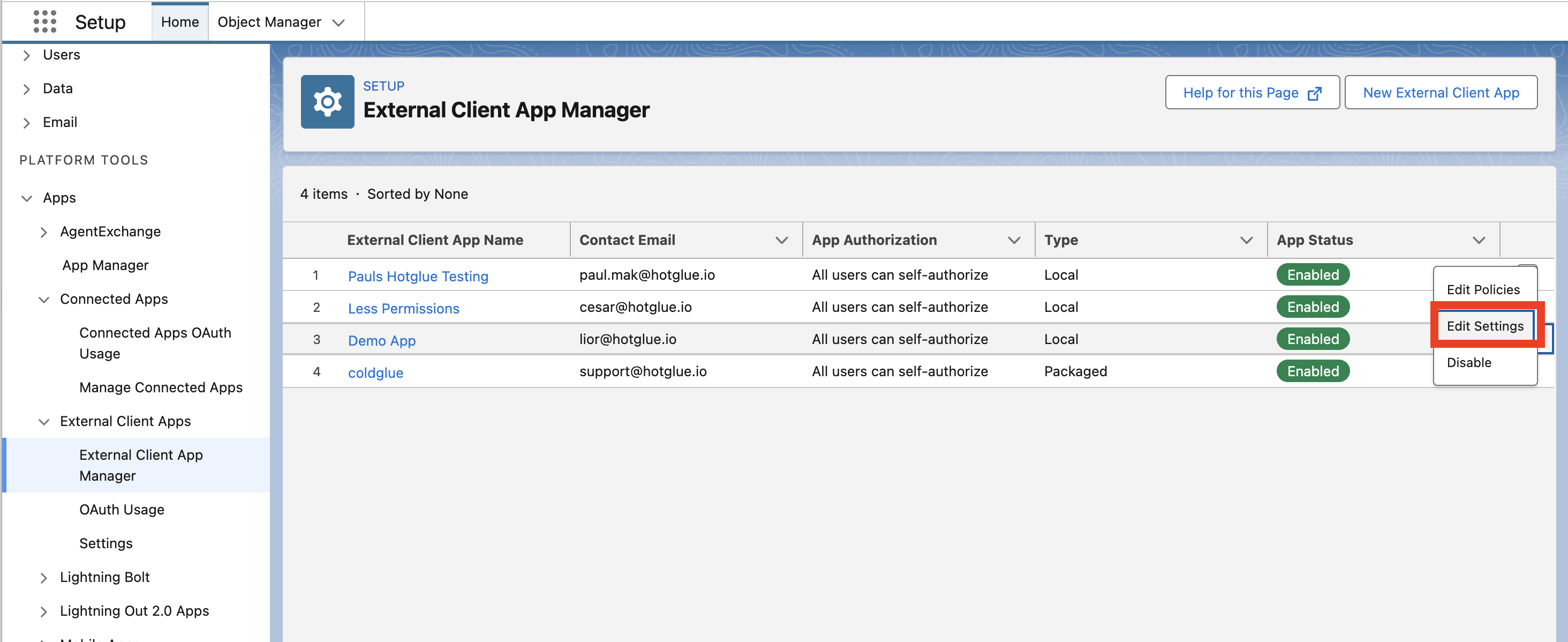1568x642 pixels.
Task: Click the external link icon in Help button
Action: point(1314,93)
